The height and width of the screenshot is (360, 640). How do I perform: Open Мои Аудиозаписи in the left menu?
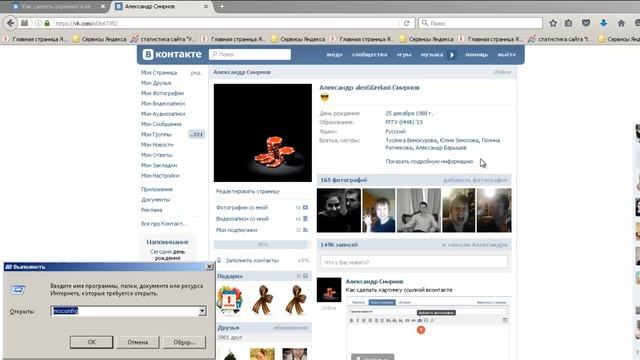[x=163, y=114]
